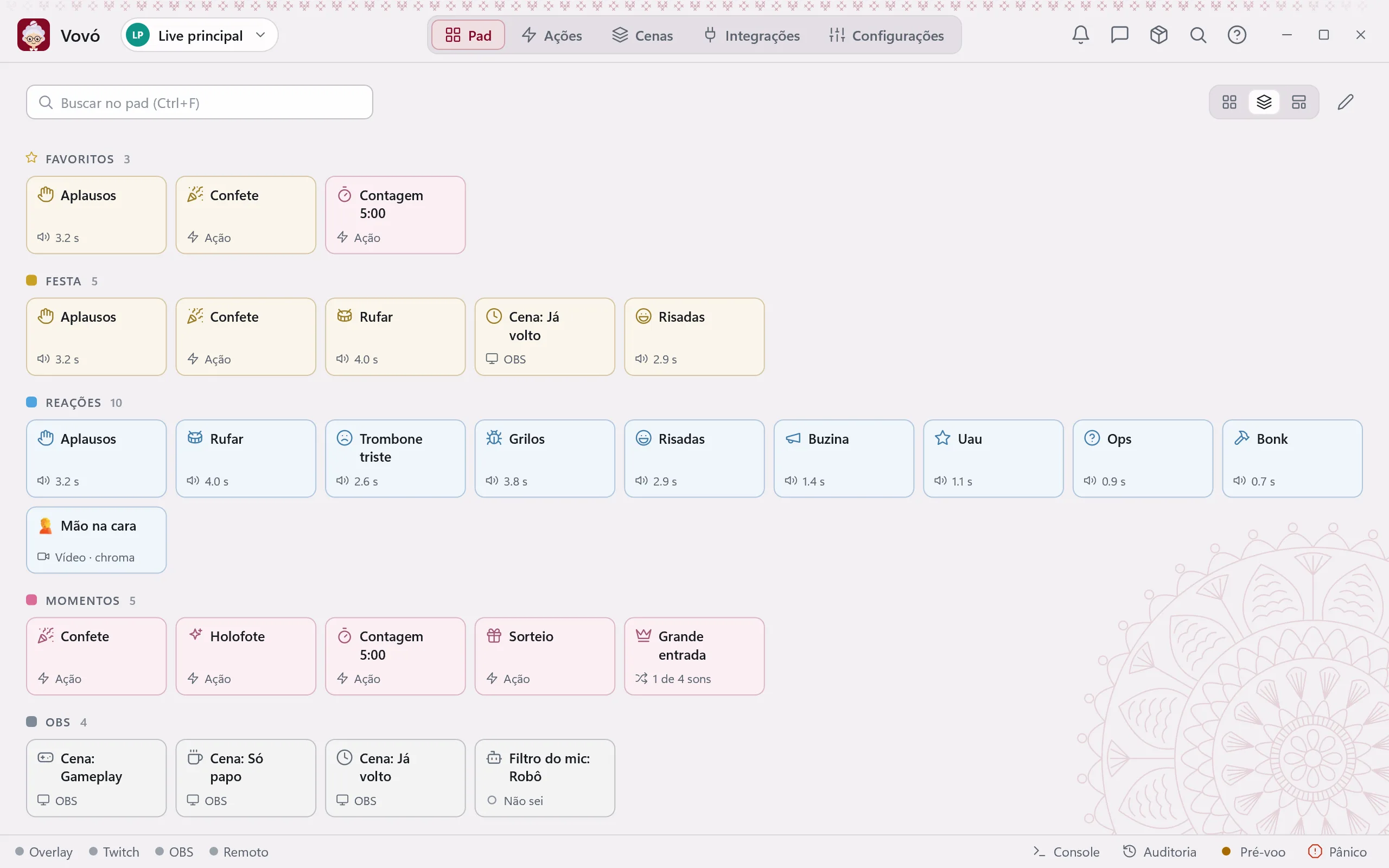Open Auditoria from the status bar
This screenshot has height=868, width=1389.
1159,852
